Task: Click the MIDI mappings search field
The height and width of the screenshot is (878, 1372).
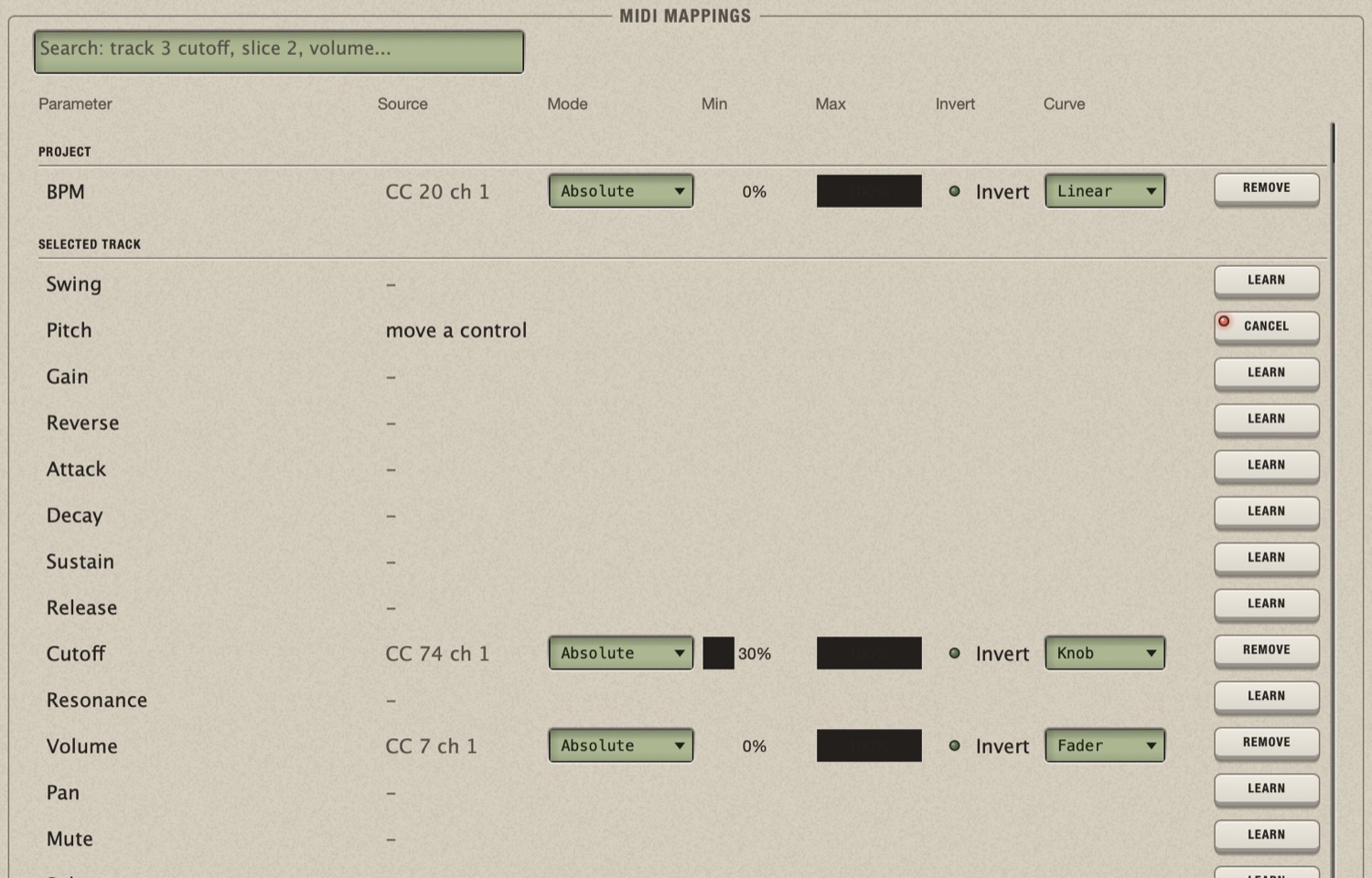Action: pyautogui.click(x=279, y=52)
